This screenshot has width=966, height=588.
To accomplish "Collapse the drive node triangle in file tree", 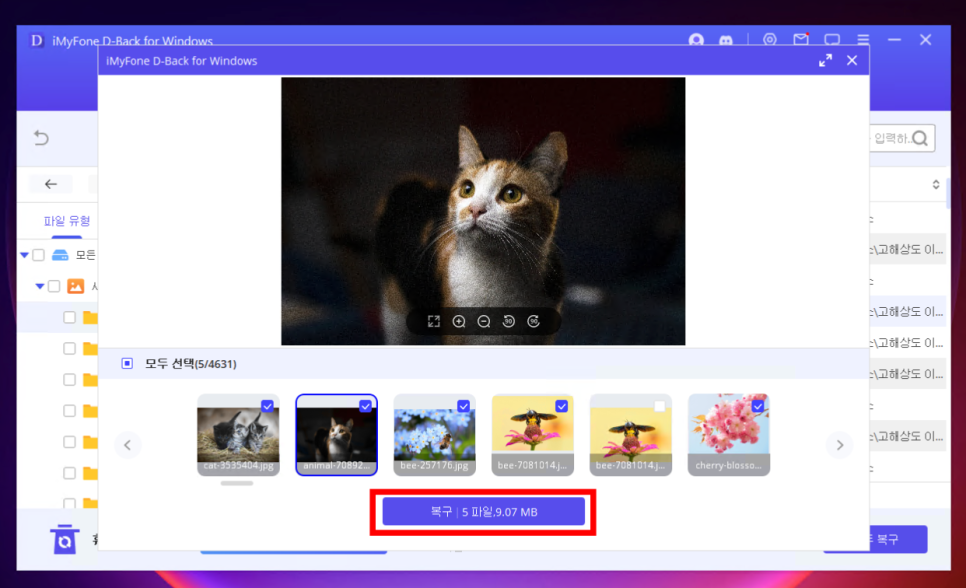I will coord(24,255).
